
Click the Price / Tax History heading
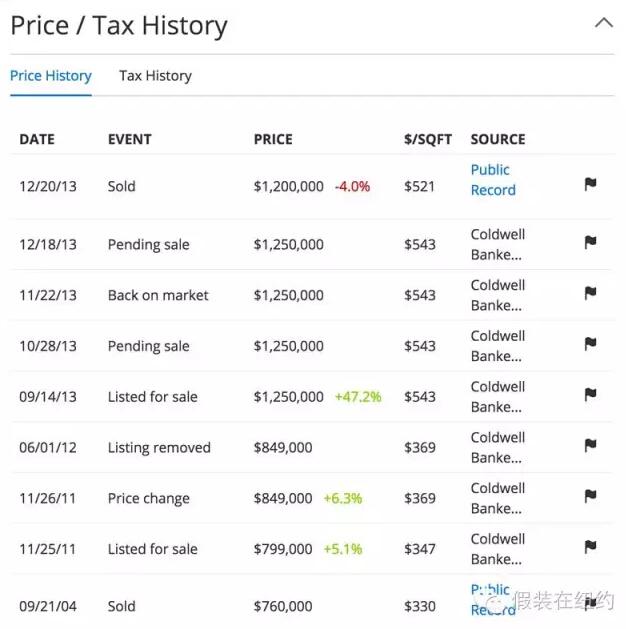click(119, 26)
